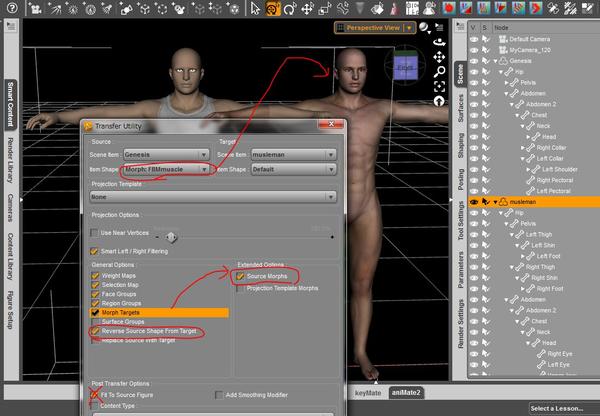Open Source Scene Item Genesis dropdown

point(166,155)
